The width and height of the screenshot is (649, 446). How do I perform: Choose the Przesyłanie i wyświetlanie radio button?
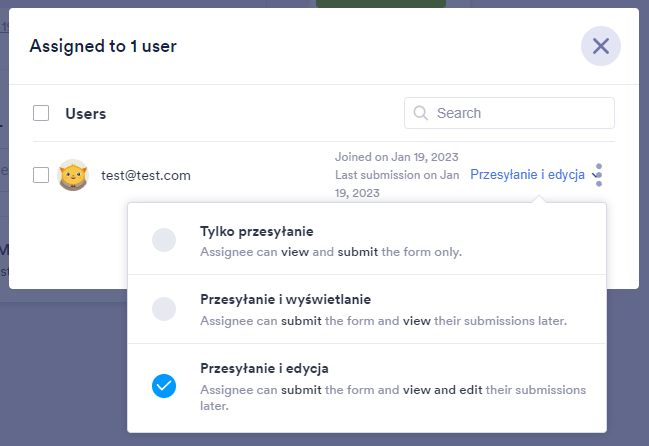point(164,309)
